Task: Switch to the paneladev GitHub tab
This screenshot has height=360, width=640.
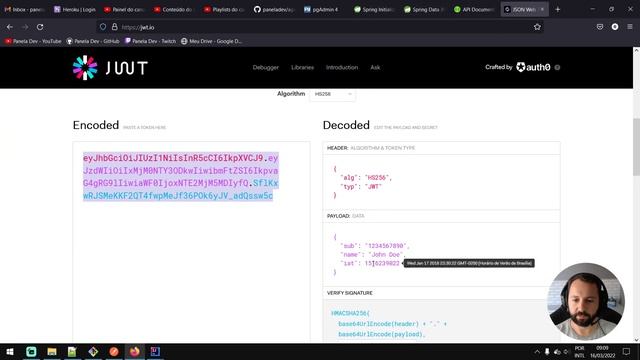Action: (275, 9)
